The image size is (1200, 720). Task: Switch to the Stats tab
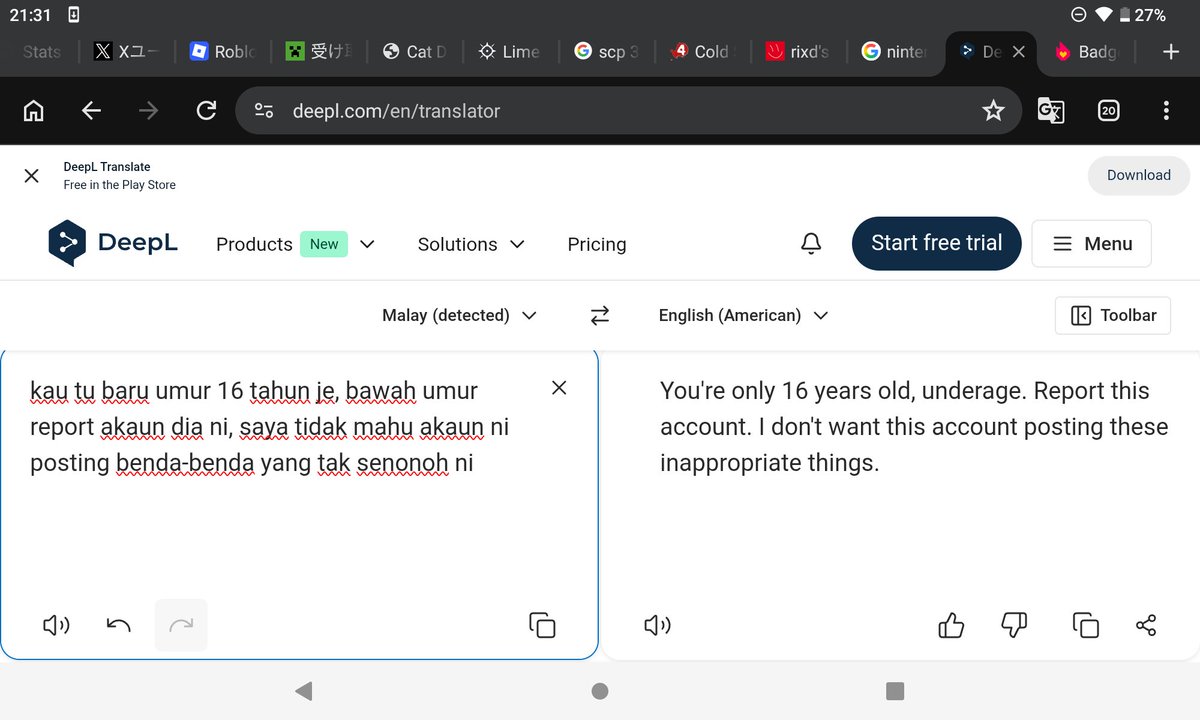point(41,51)
